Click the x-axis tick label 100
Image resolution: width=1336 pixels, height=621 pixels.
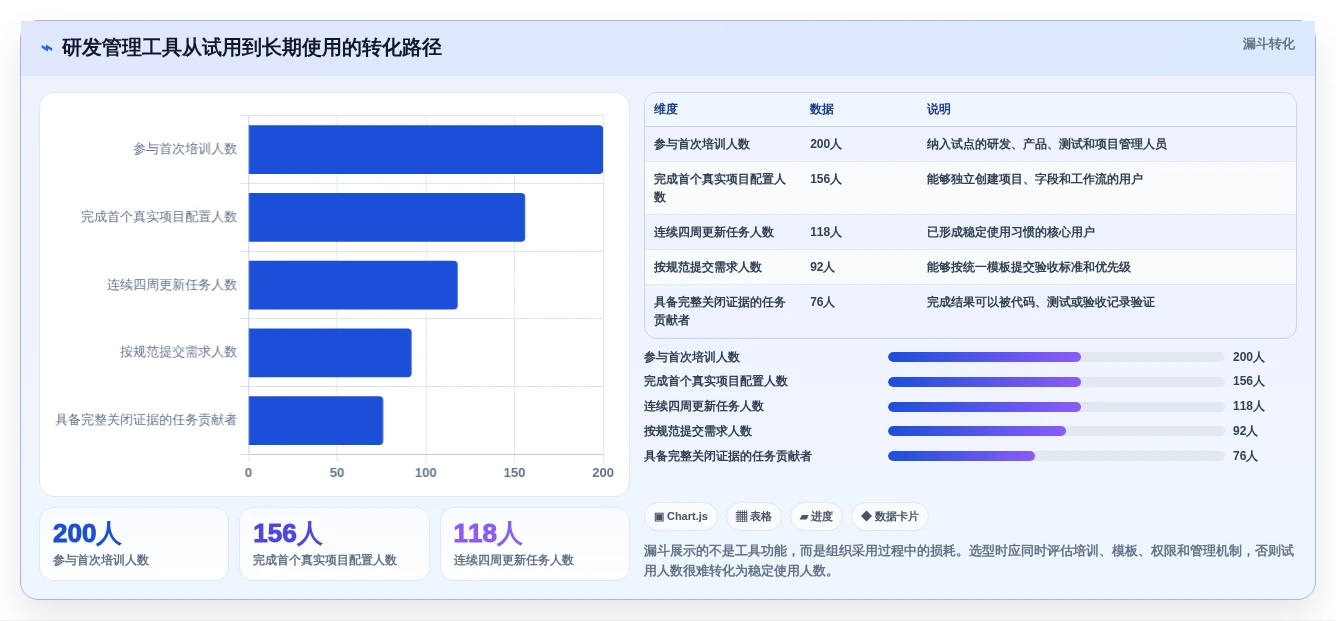pyautogui.click(x=426, y=473)
